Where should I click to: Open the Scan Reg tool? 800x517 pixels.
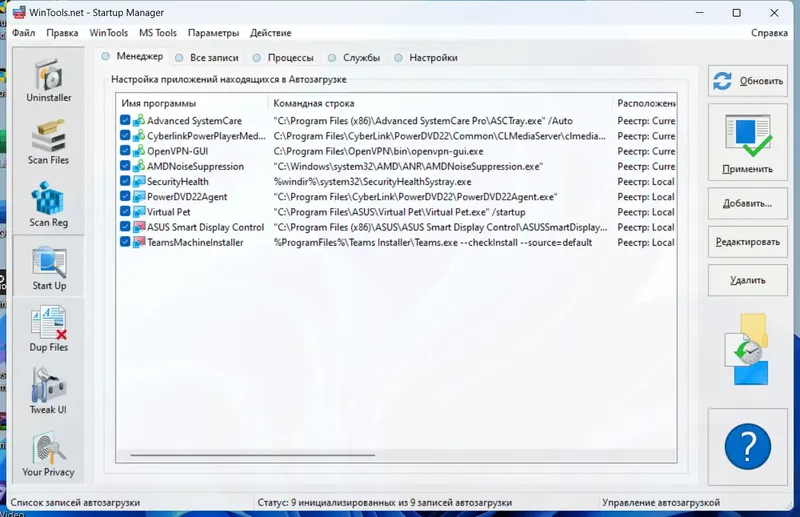point(48,205)
